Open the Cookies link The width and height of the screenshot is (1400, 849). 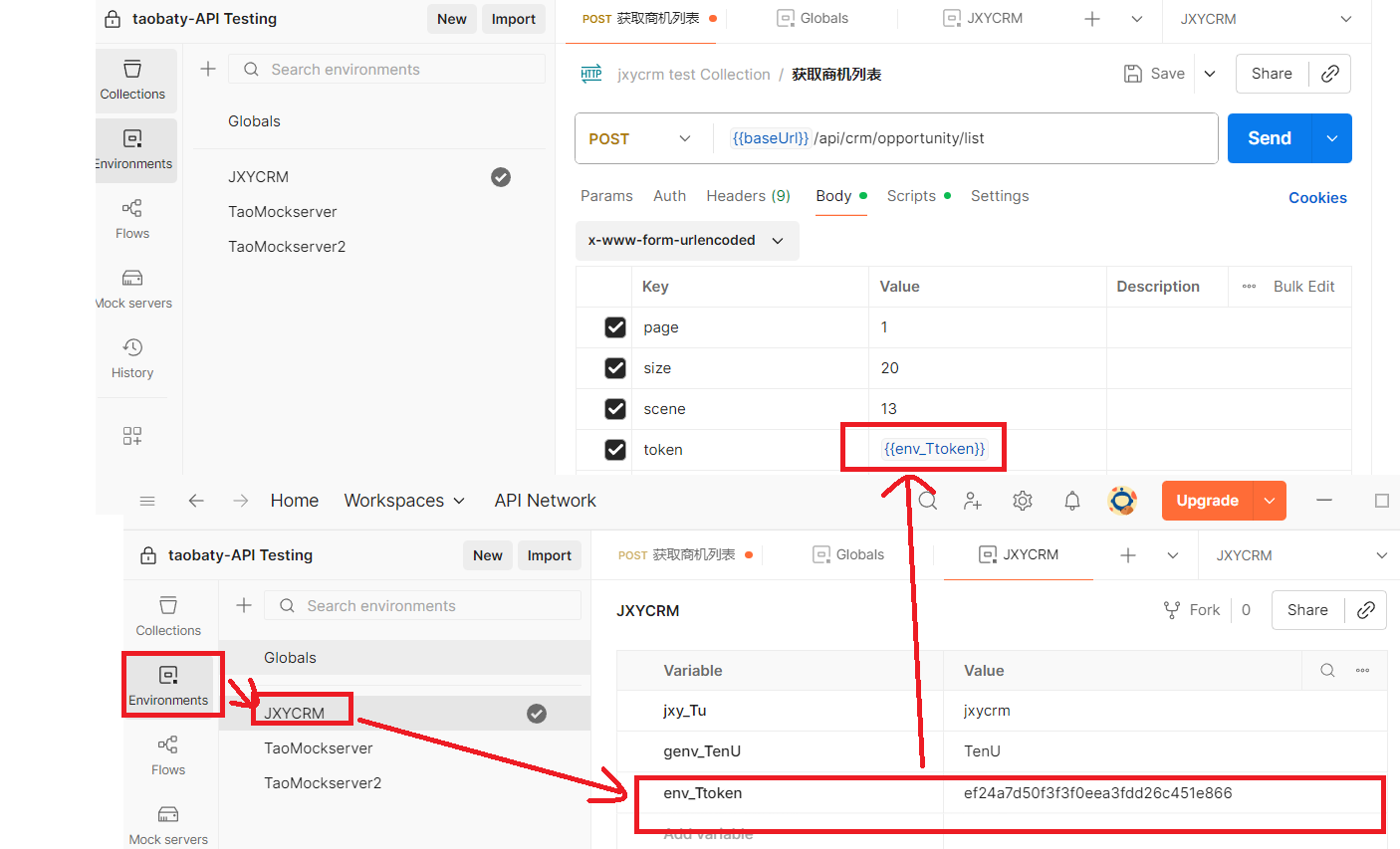click(1317, 198)
